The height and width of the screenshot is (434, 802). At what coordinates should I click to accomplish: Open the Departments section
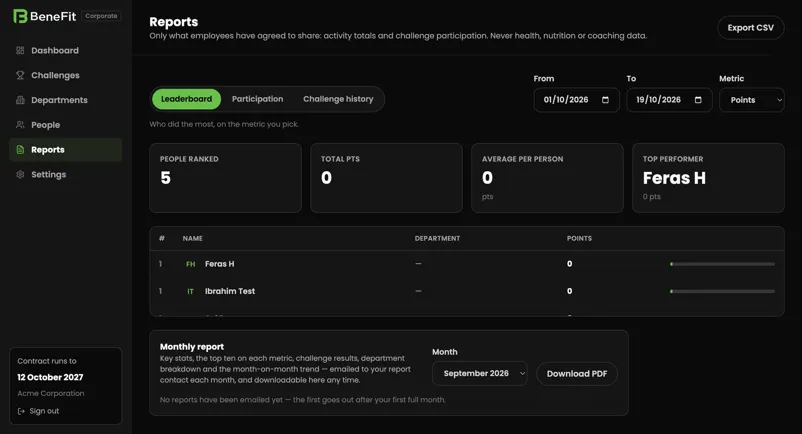pyautogui.click(x=65, y=100)
